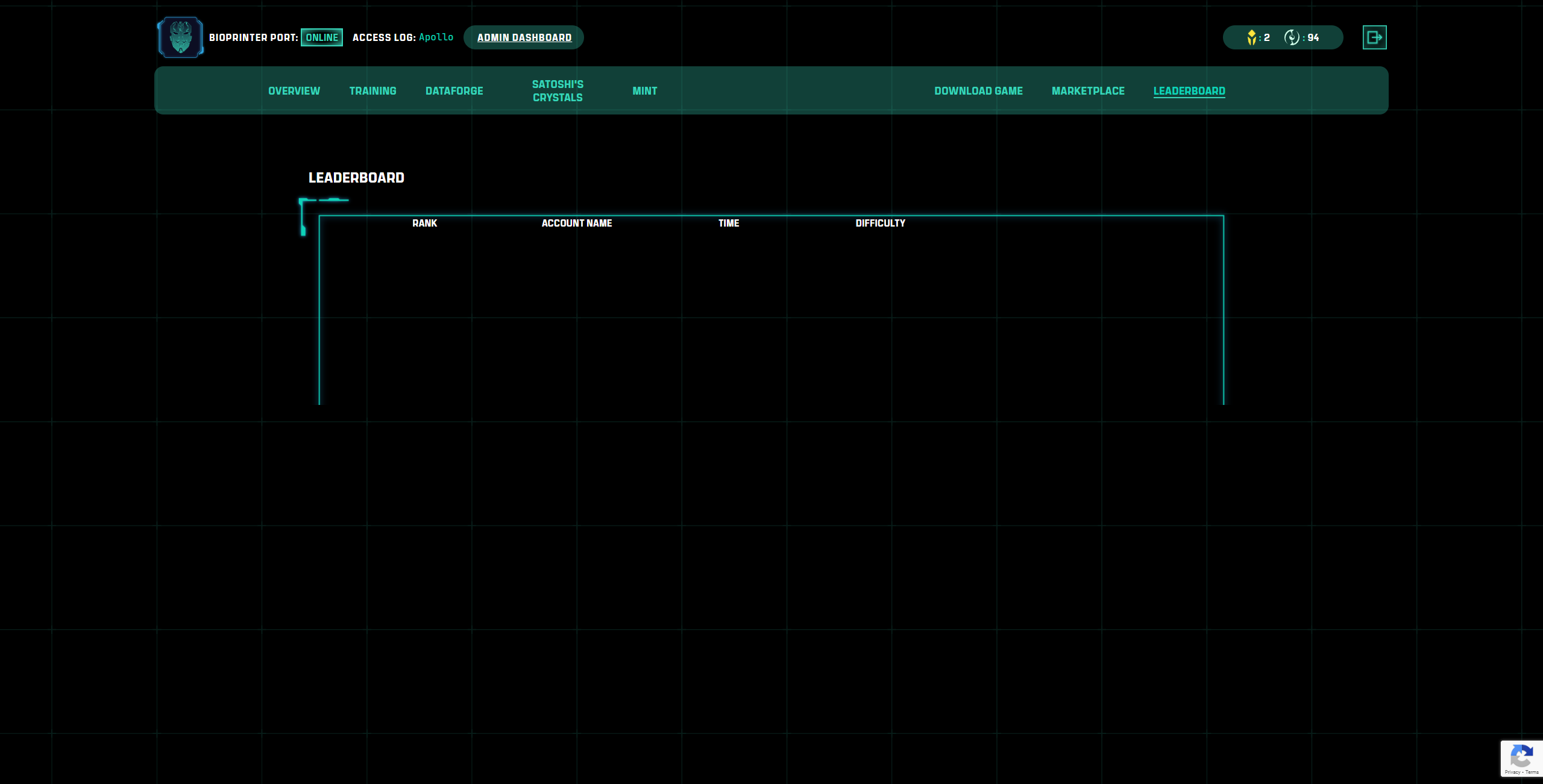Switch to the Dataforge tab
1543x784 pixels.
pos(454,91)
